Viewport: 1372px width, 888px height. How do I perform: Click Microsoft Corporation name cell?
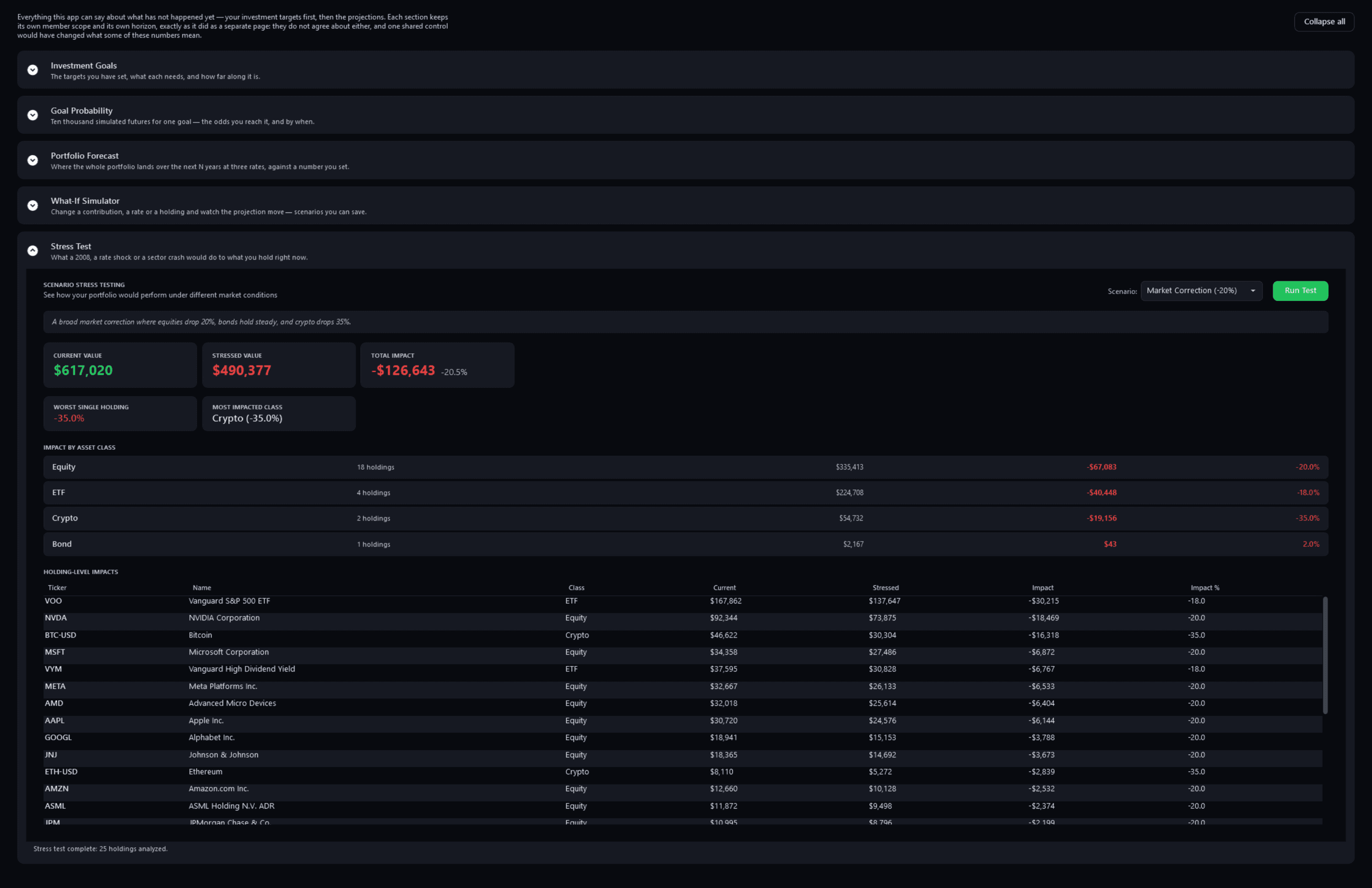pos(229,652)
